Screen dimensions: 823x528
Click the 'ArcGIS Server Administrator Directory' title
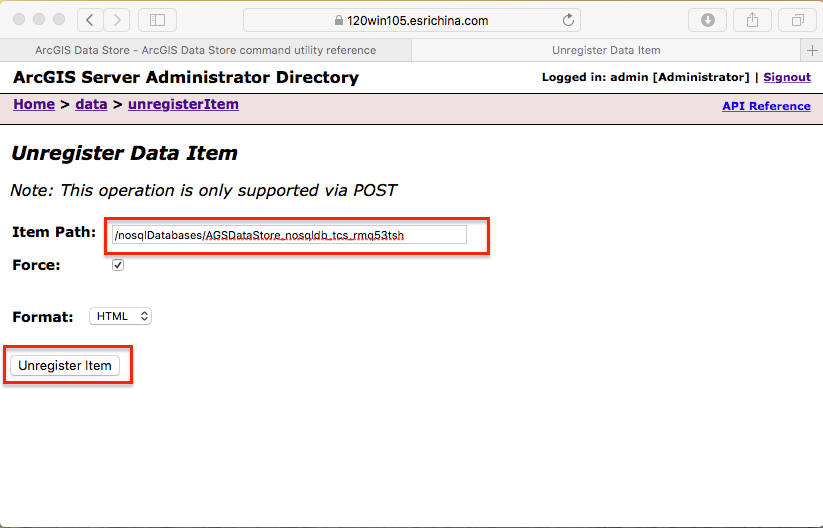[x=186, y=77]
